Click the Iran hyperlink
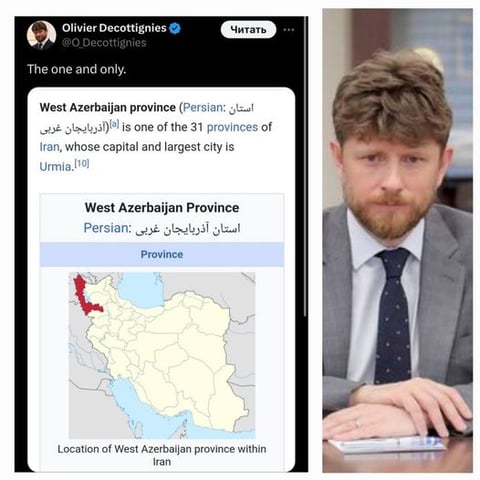480x480 pixels. pos(49,147)
